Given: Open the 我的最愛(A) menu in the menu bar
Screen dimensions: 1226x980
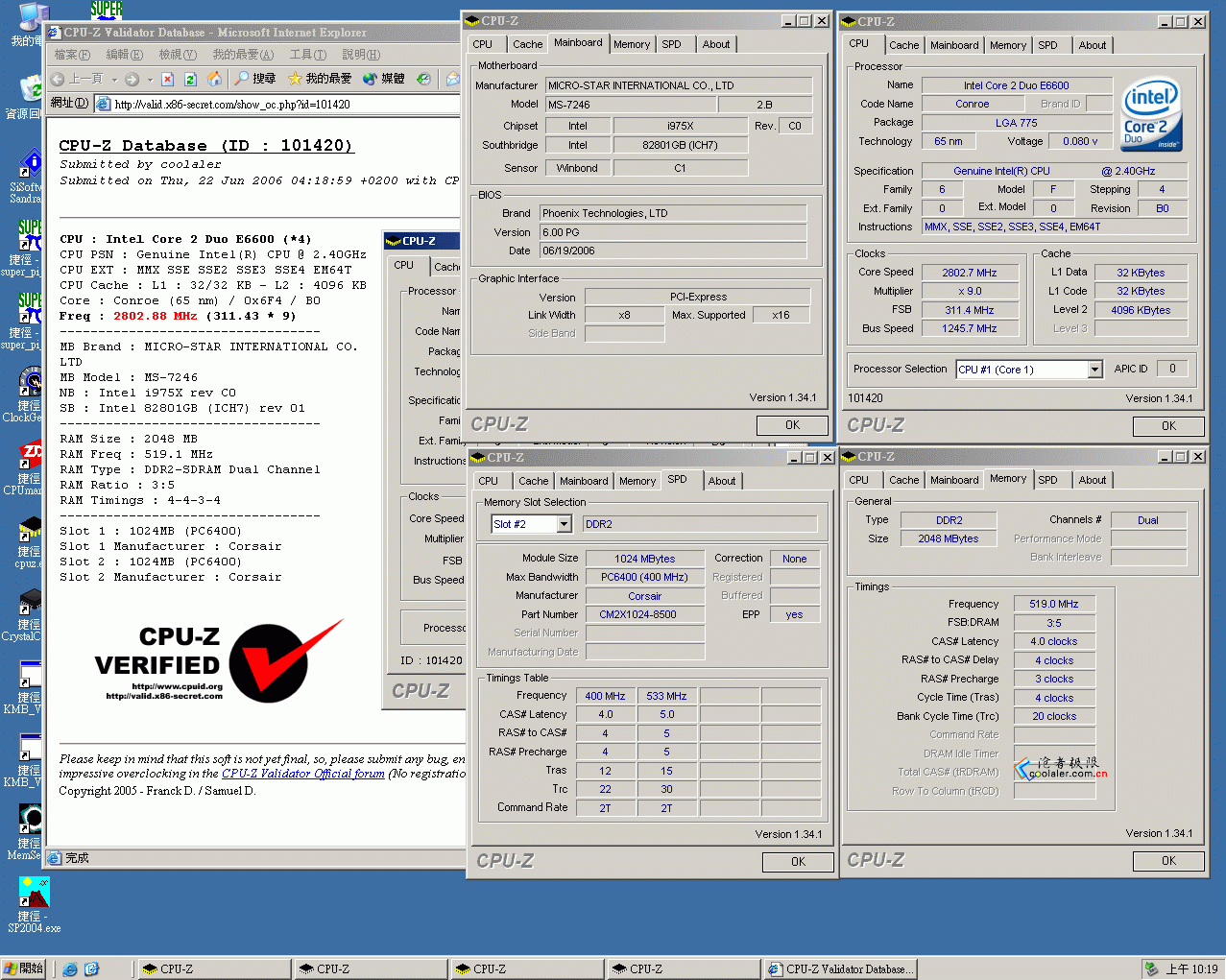Looking at the screenshot, I should [x=243, y=55].
